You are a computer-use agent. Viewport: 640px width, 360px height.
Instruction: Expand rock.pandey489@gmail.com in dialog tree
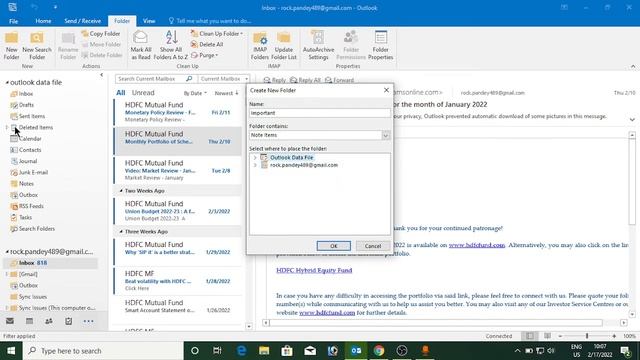(255, 165)
